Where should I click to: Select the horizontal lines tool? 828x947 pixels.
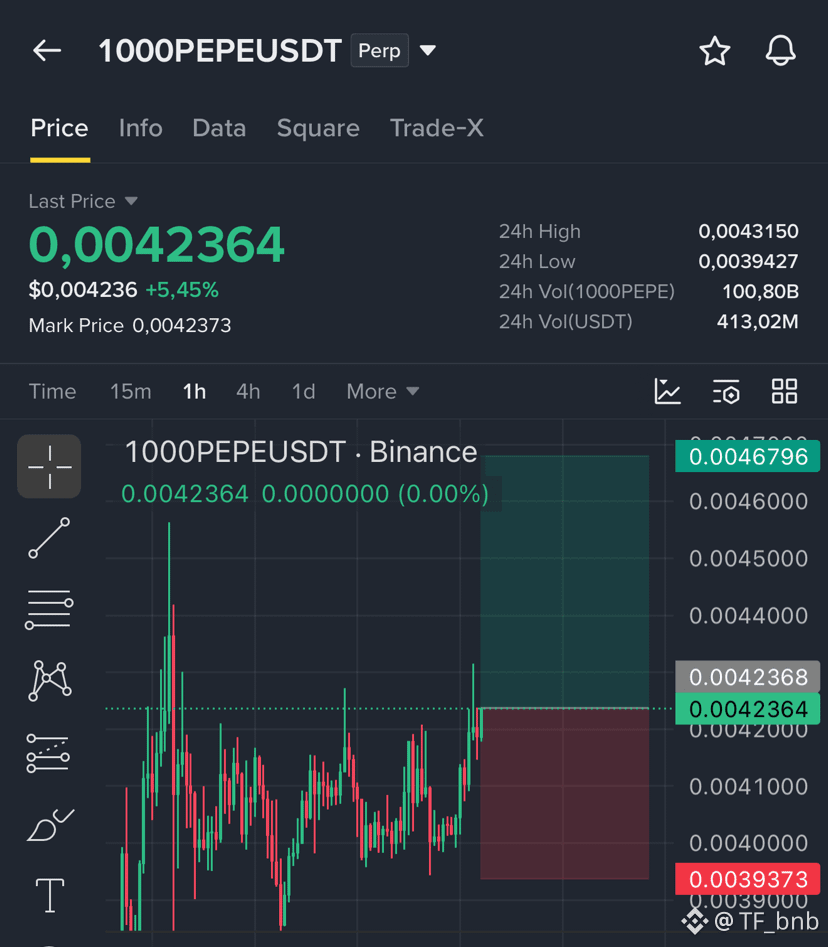click(49, 609)
